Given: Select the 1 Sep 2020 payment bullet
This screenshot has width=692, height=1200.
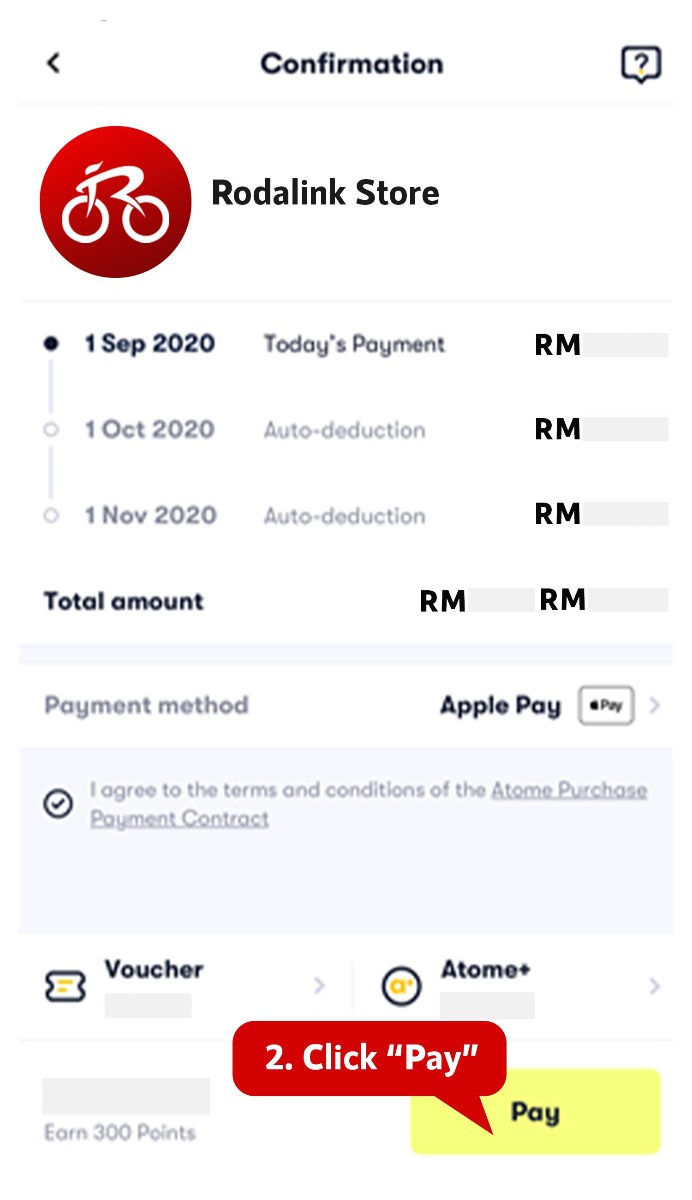Looking at the screenshot, I should 51,344.
